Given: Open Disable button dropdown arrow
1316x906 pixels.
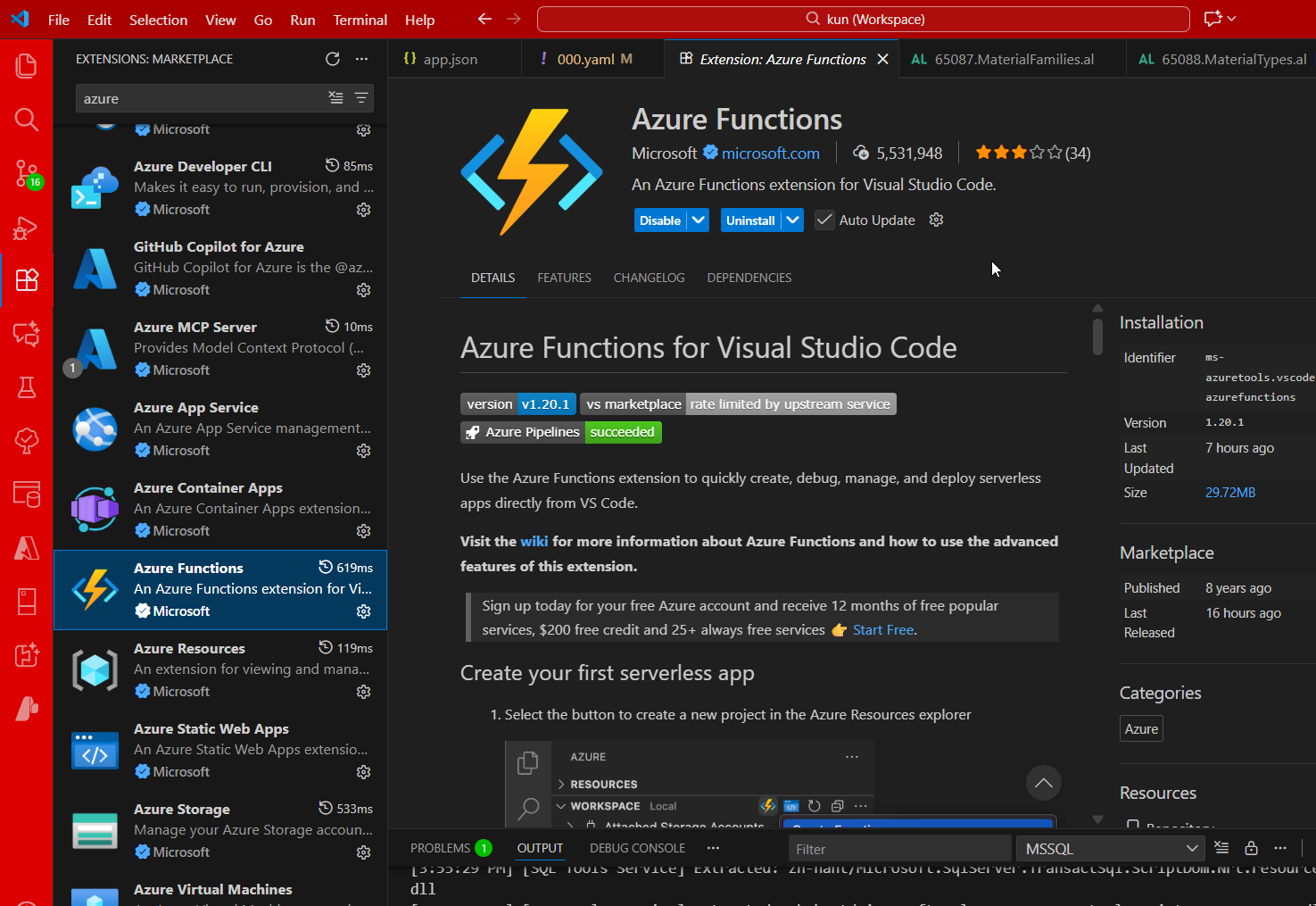Looking at the screenshot, I should tap(699, 220).
